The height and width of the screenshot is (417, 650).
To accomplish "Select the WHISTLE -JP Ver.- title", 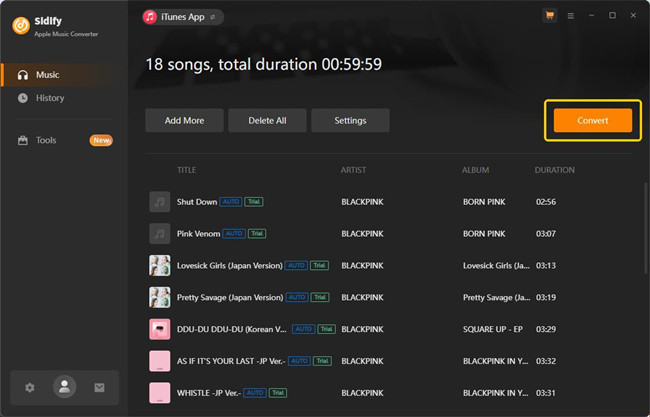I will (209, 393).
